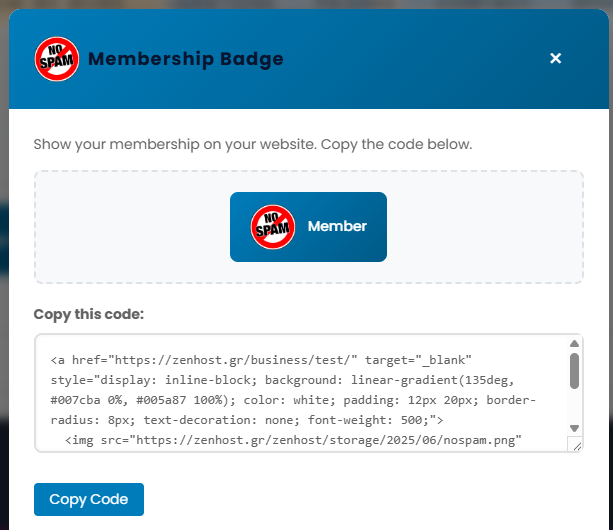Click the text area resize handle
This screenshot has width=613, height=530.
[575, 444]
